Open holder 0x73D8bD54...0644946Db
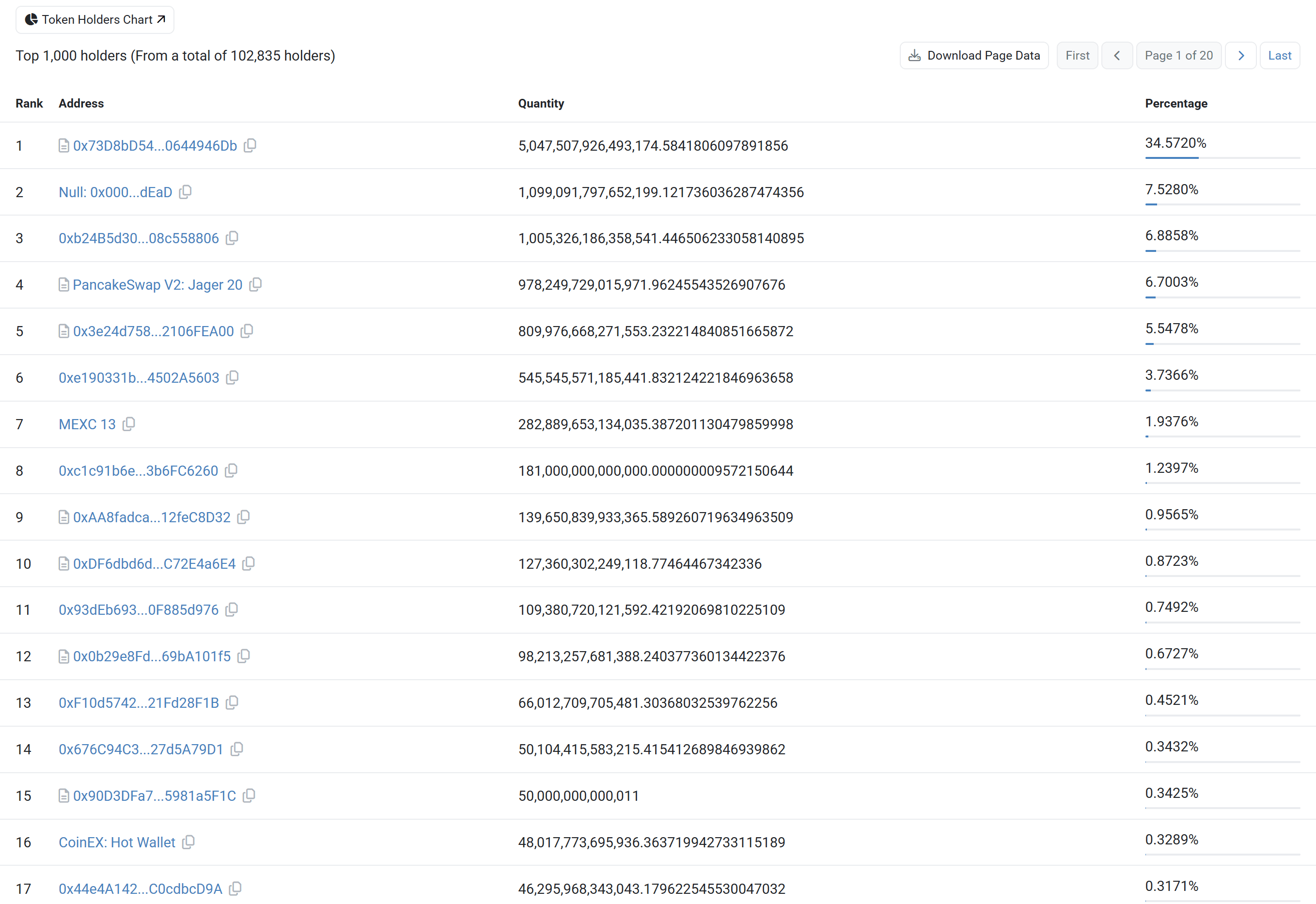 coord(155,145)
